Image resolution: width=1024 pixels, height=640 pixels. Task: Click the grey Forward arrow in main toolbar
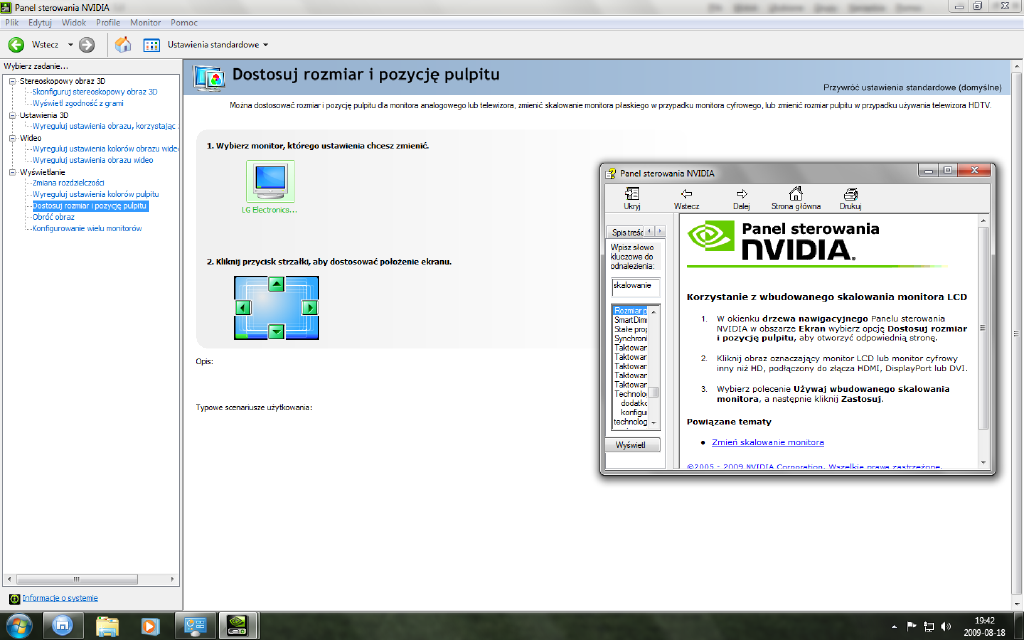point(87,44)
